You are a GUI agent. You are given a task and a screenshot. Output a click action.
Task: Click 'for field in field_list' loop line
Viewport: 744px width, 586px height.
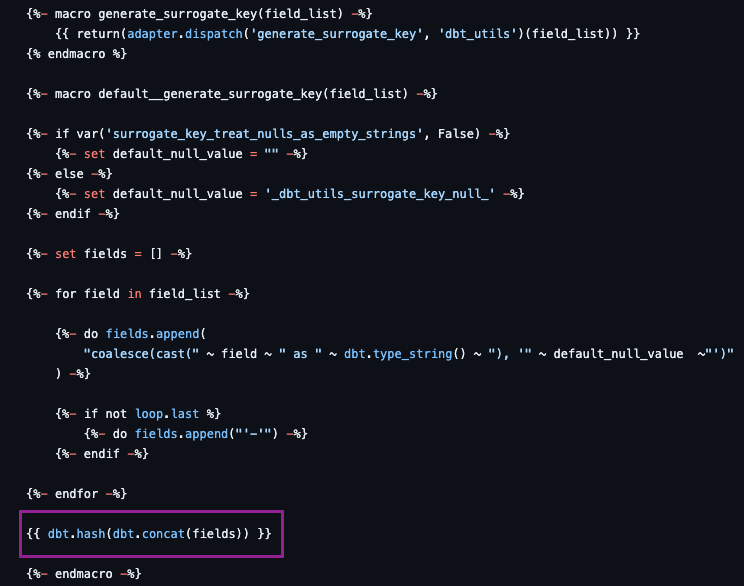(138, 294)
